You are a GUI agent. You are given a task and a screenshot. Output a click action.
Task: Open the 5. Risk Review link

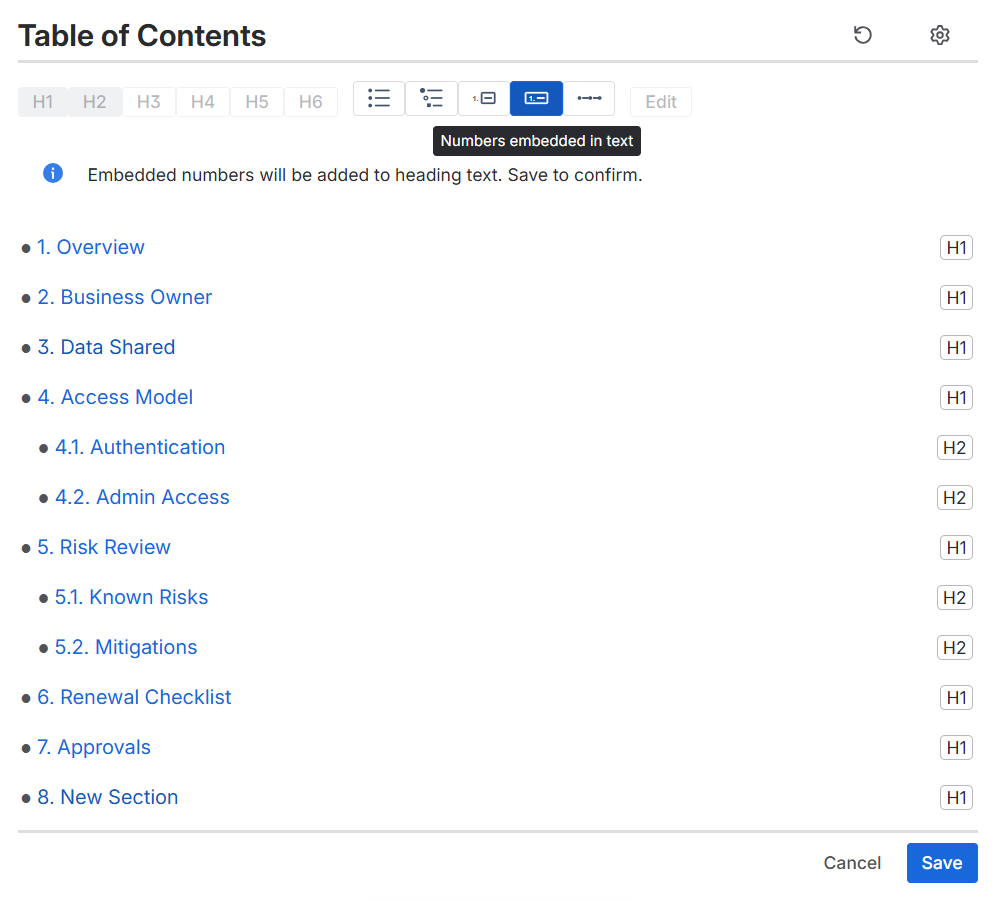pyautogui.click(x=104, y=547)
